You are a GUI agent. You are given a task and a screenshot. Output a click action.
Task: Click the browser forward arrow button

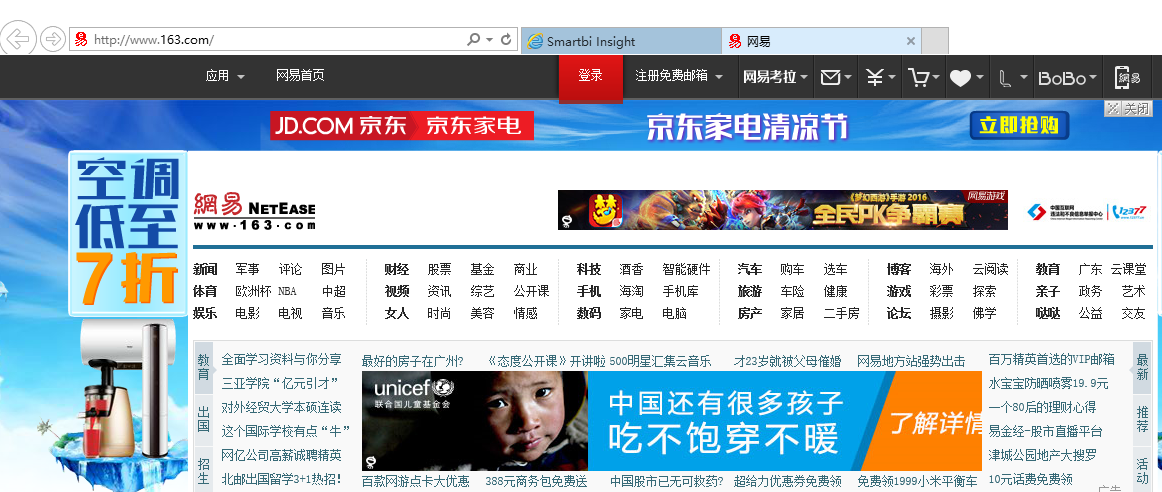(x=53, y=39)
